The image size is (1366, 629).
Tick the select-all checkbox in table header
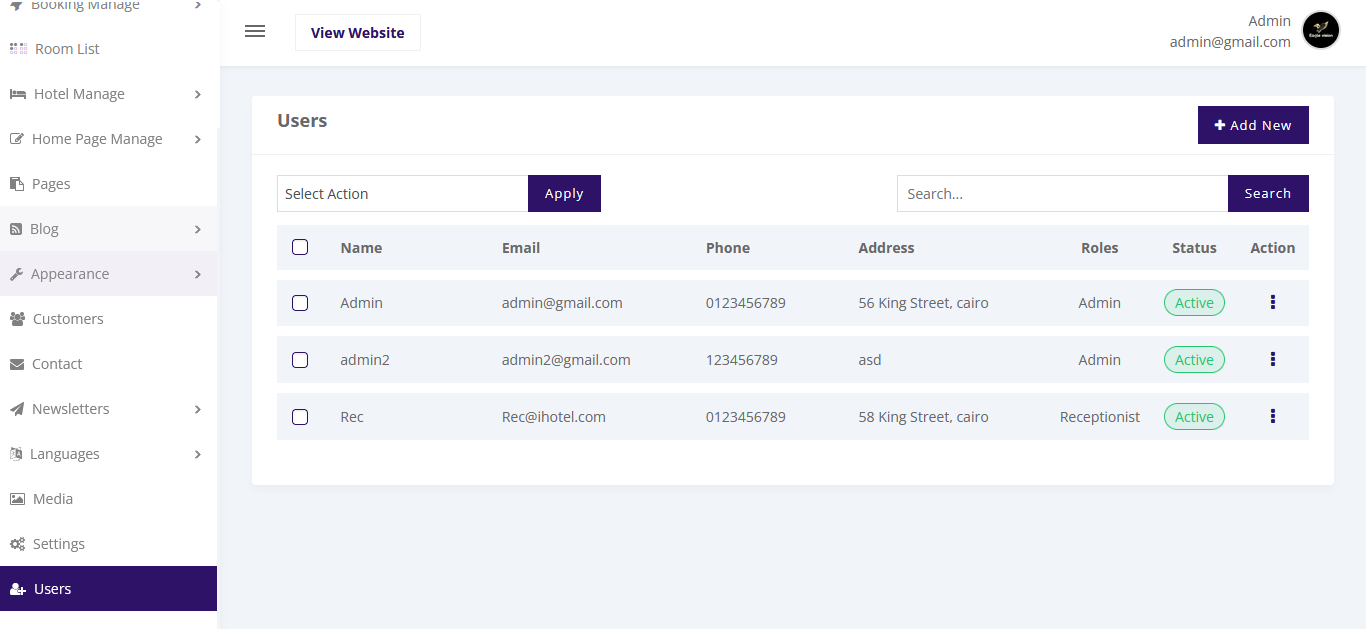point(300,247)
